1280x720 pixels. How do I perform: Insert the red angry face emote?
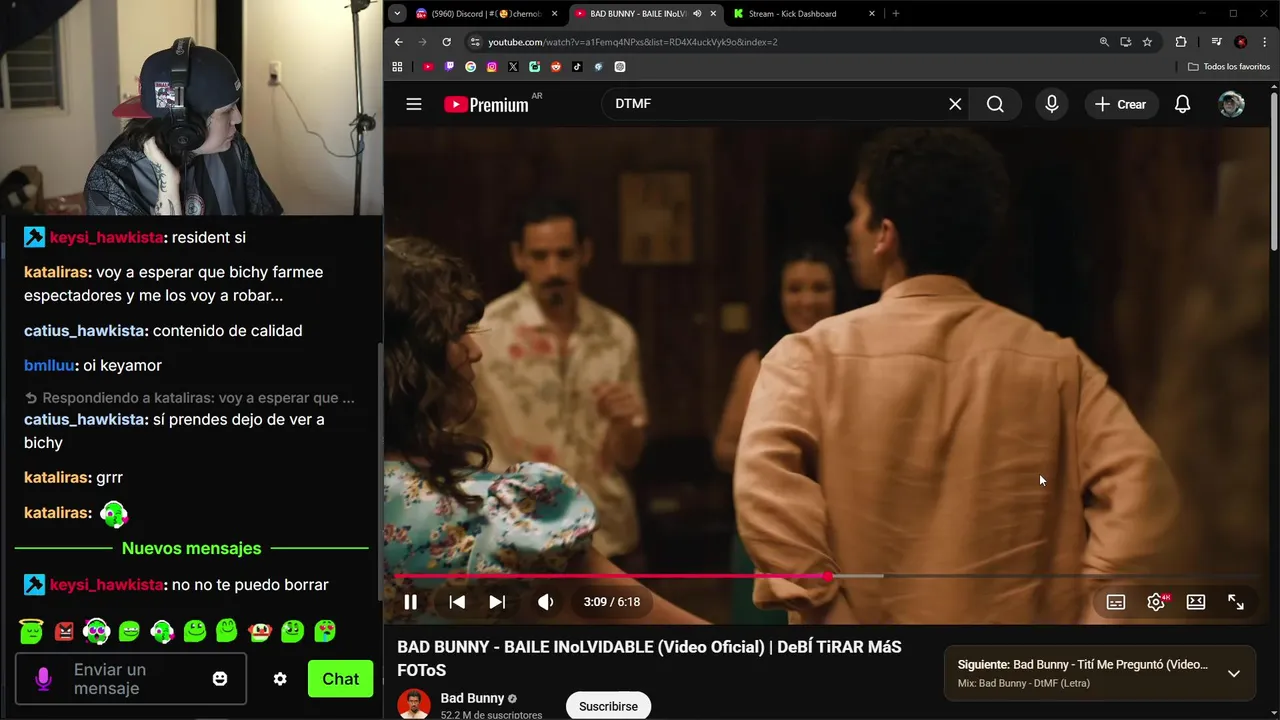tap(64, 631)
